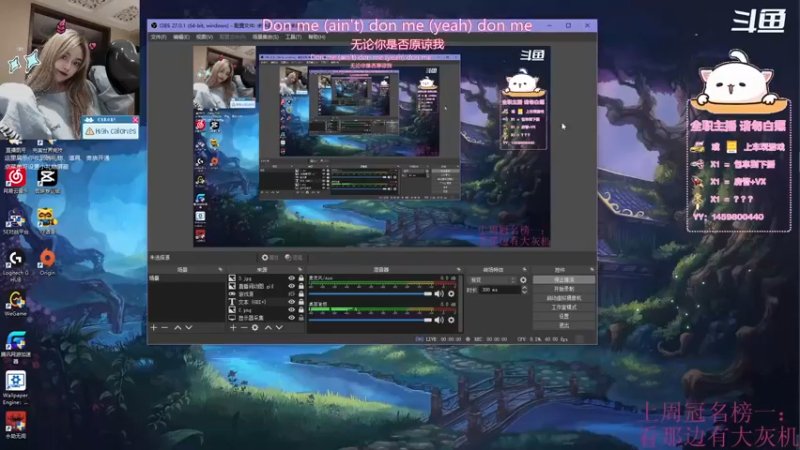
Task: Open scene transition properties gear
Action: 523,280
